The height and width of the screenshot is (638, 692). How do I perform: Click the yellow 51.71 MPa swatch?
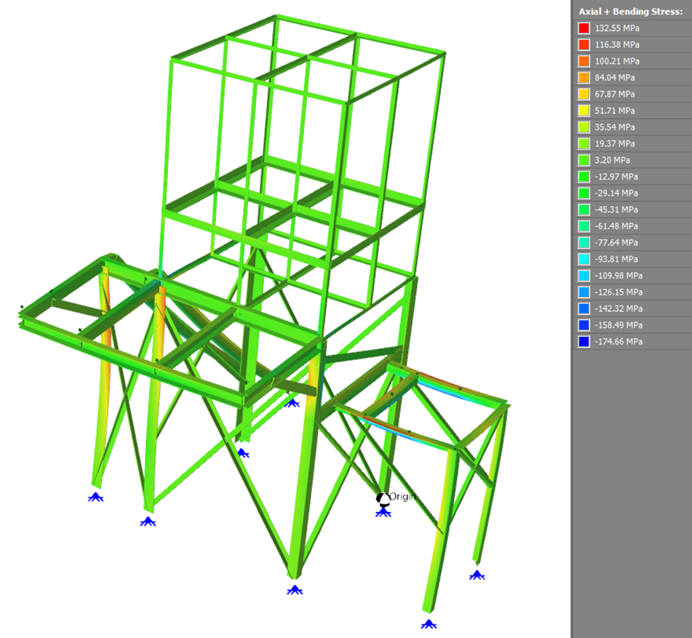coord(584,111)
